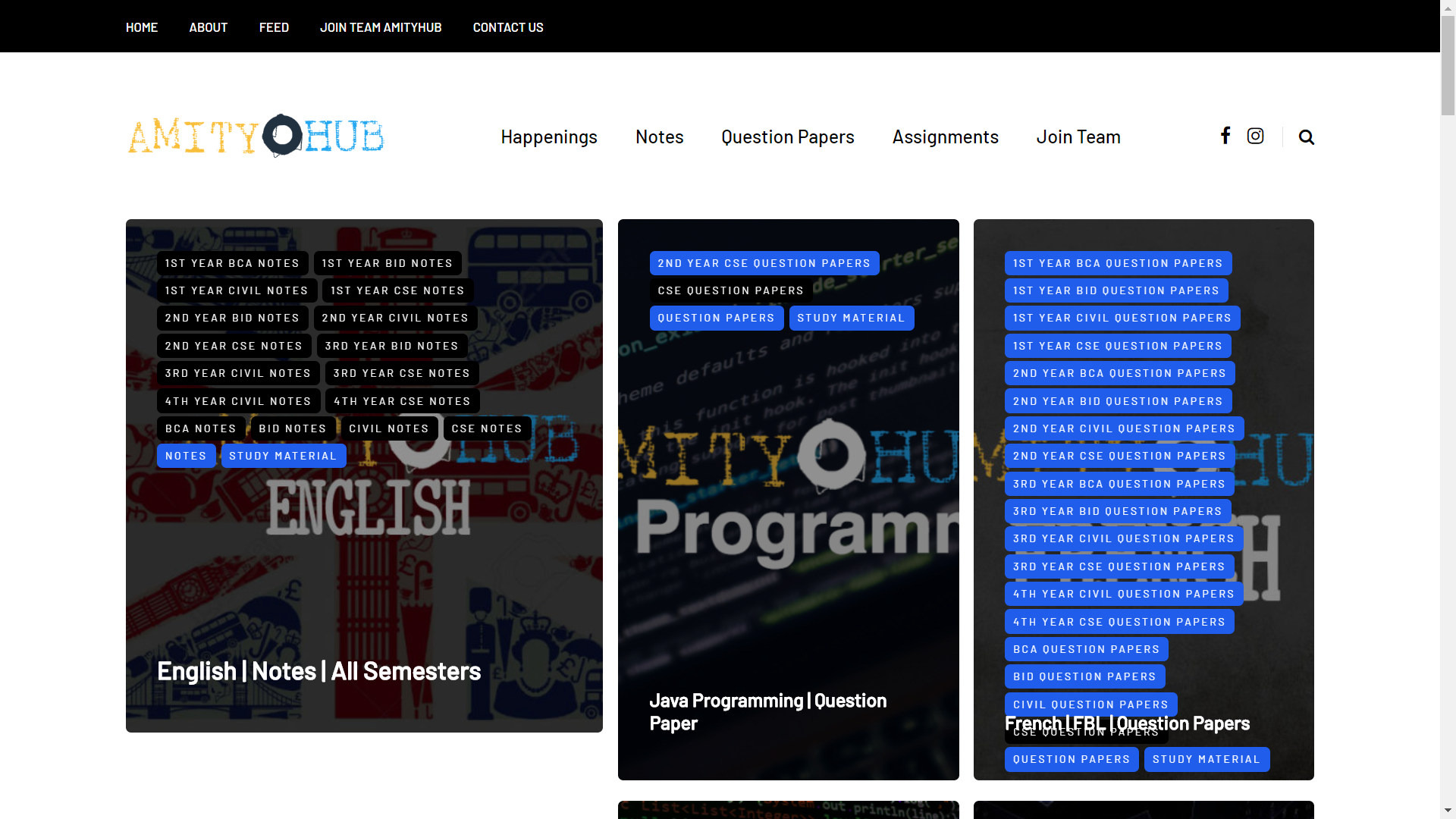Click the scrollbar down arrow
Image resolution: width=1456 pixels, height=819 pixels.
(x=1448, y=811)
